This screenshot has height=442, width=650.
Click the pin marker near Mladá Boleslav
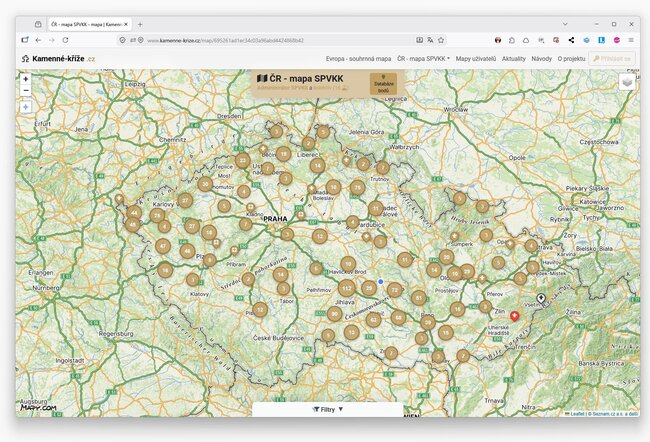coord(311,189)
